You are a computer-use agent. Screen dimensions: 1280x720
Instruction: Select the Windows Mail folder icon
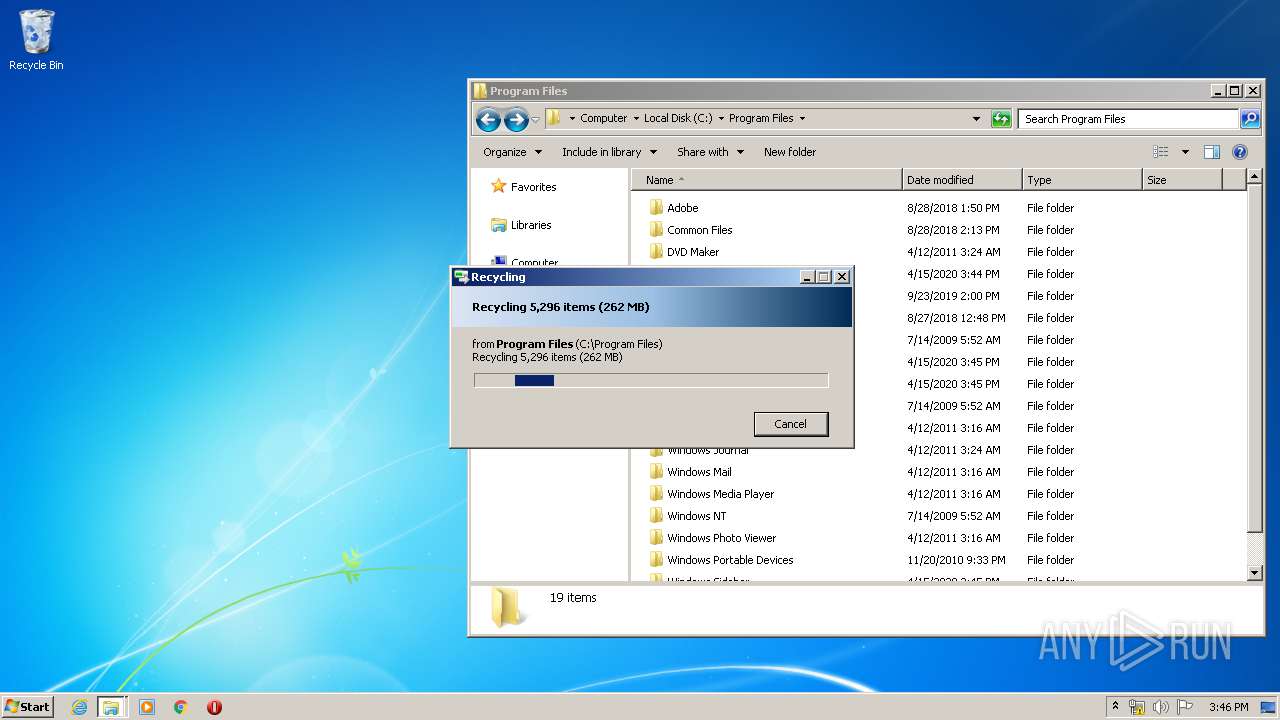pyautogui.click(x=656, y=472)
